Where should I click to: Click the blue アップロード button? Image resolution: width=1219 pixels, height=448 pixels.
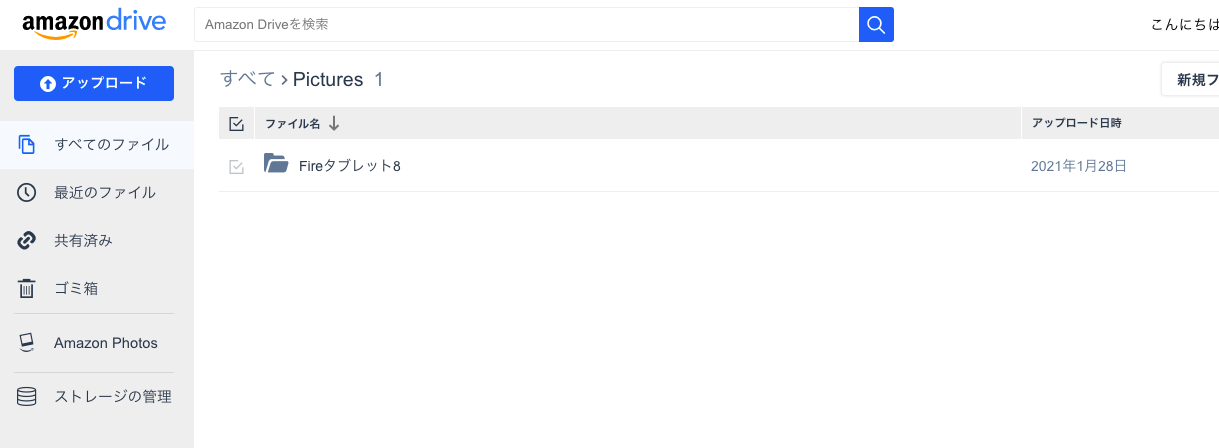94,84
